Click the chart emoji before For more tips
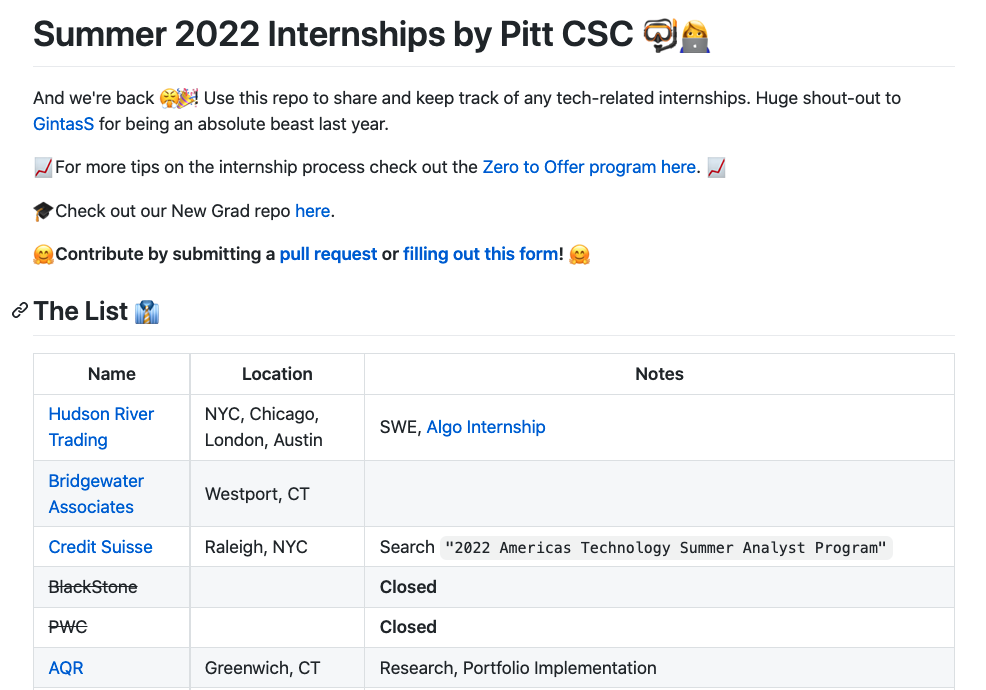 coord(43,168)
